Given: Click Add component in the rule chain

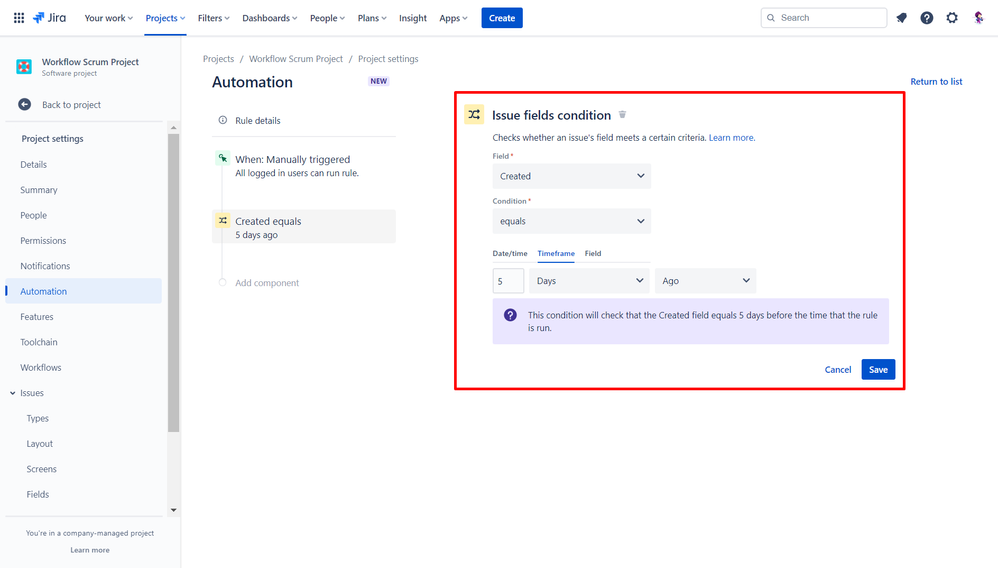Looking at the screenshot, I should [267, 283].
